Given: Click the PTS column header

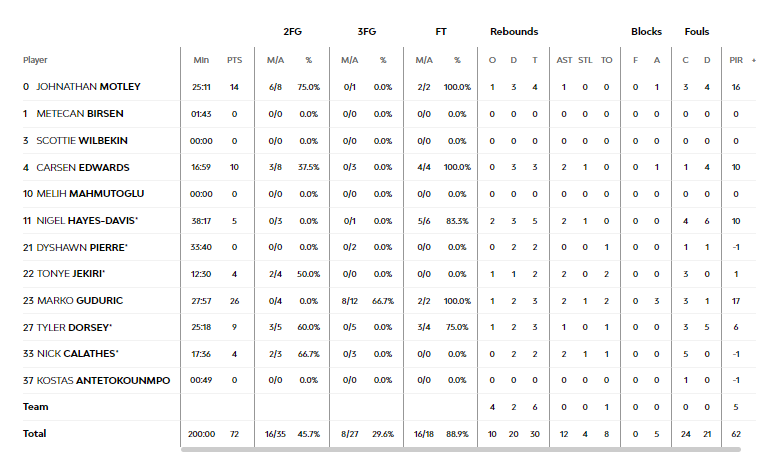Looking at the screenshot, I should pos(234,60).
